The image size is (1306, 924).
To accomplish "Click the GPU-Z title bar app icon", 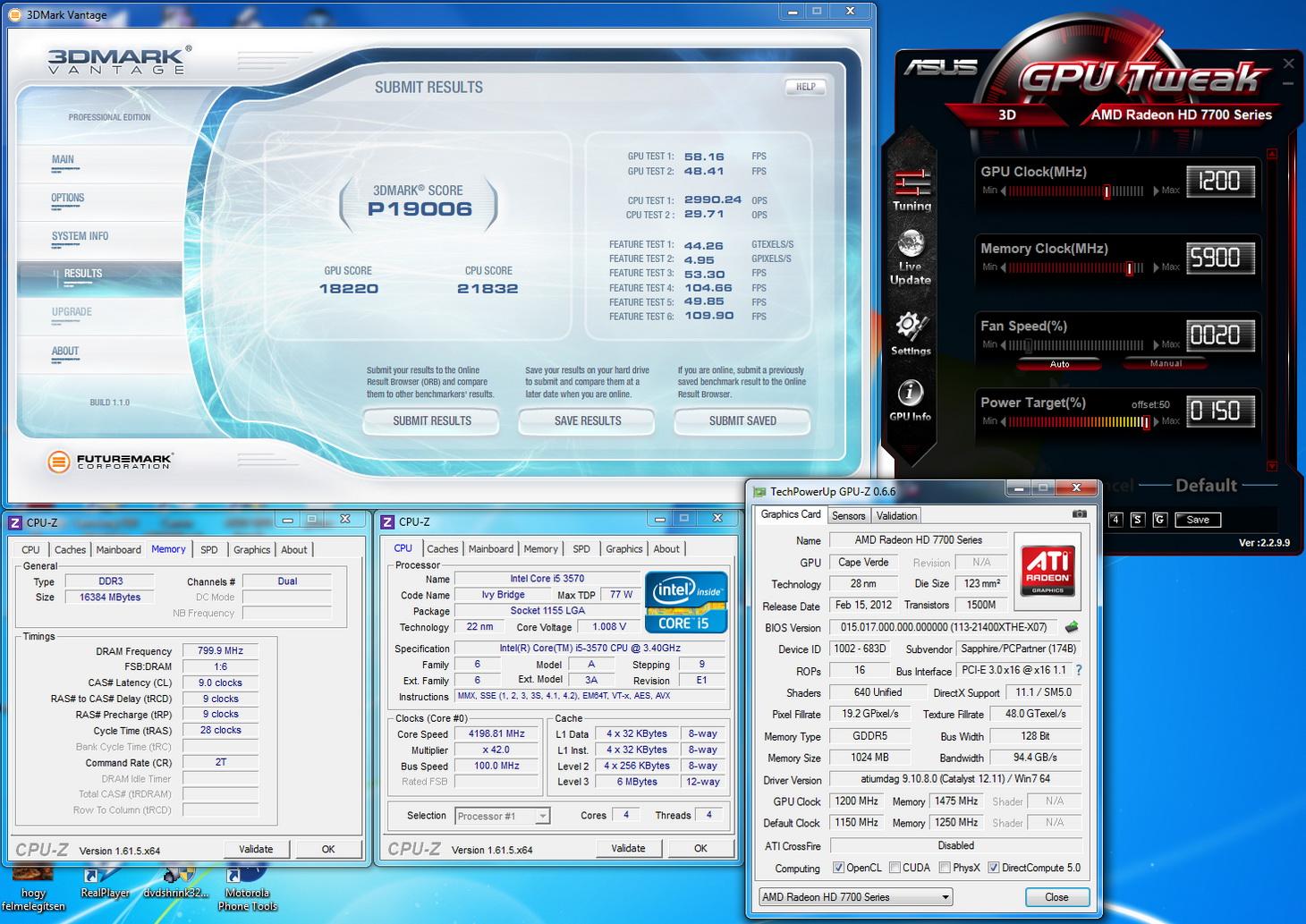I will coord(759,491).
